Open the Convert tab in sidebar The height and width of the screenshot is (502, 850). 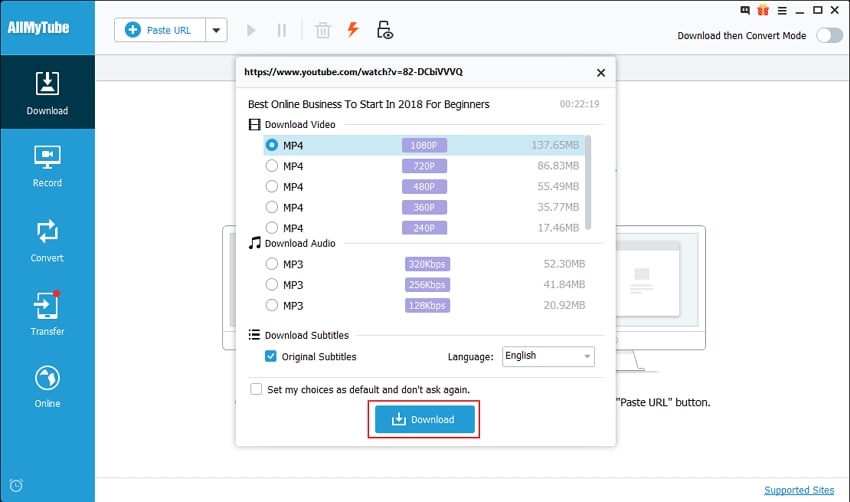coord(47,240)
